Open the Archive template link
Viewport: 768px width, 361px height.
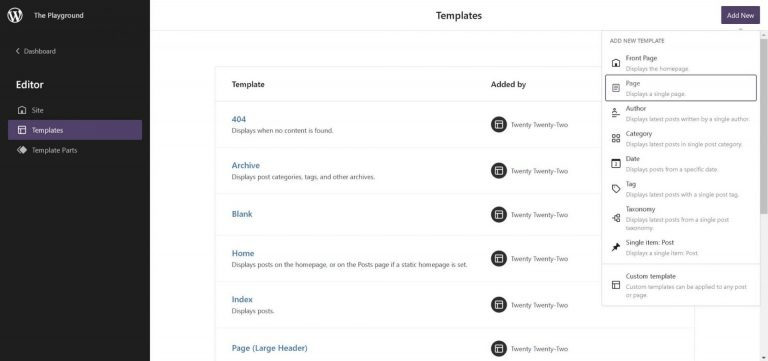[x=246, y=166]
